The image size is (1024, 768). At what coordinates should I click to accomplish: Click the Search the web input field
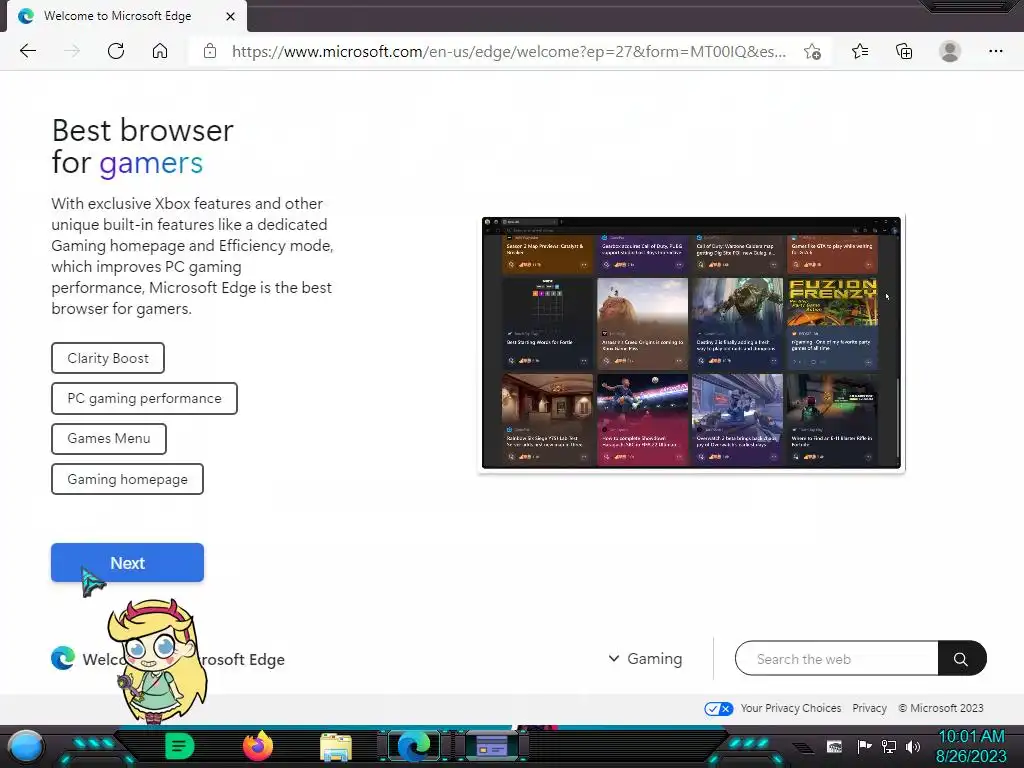coord(837,658)
